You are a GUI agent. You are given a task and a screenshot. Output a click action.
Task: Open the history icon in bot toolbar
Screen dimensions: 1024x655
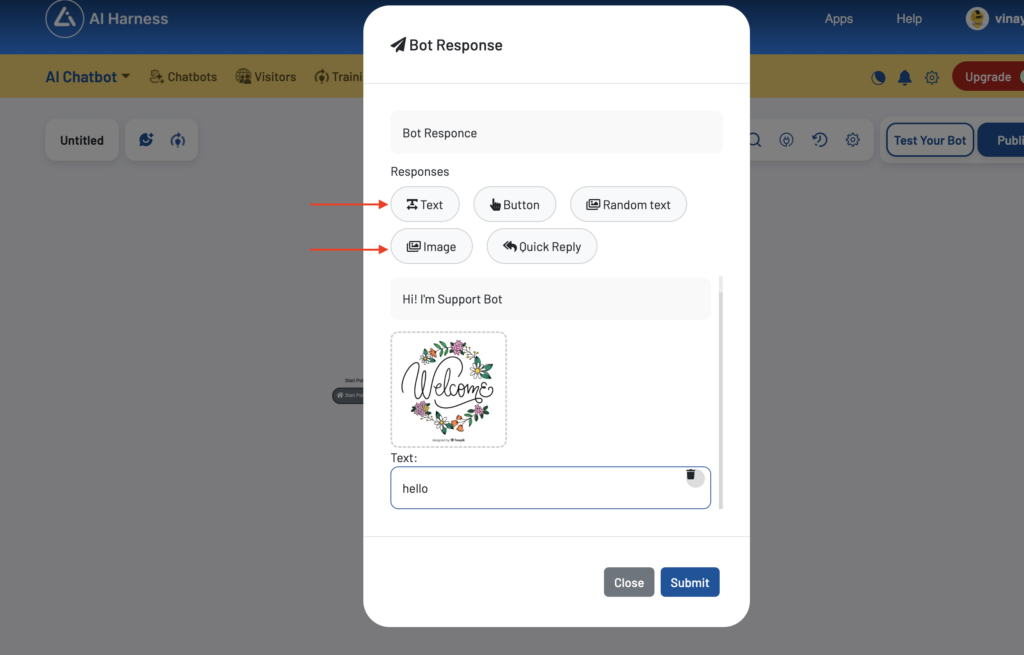820,140
